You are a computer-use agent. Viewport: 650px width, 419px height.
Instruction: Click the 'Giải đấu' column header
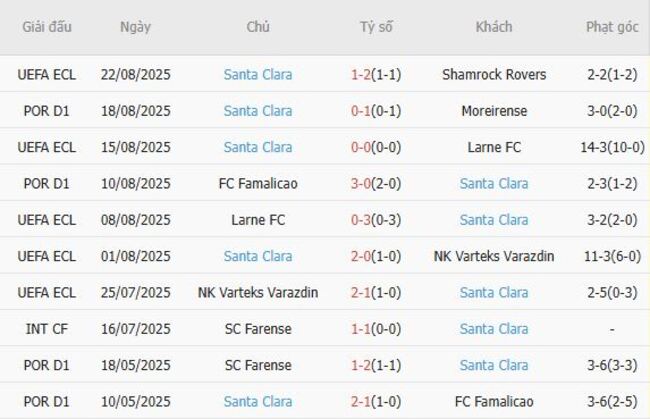pos(47,27)
